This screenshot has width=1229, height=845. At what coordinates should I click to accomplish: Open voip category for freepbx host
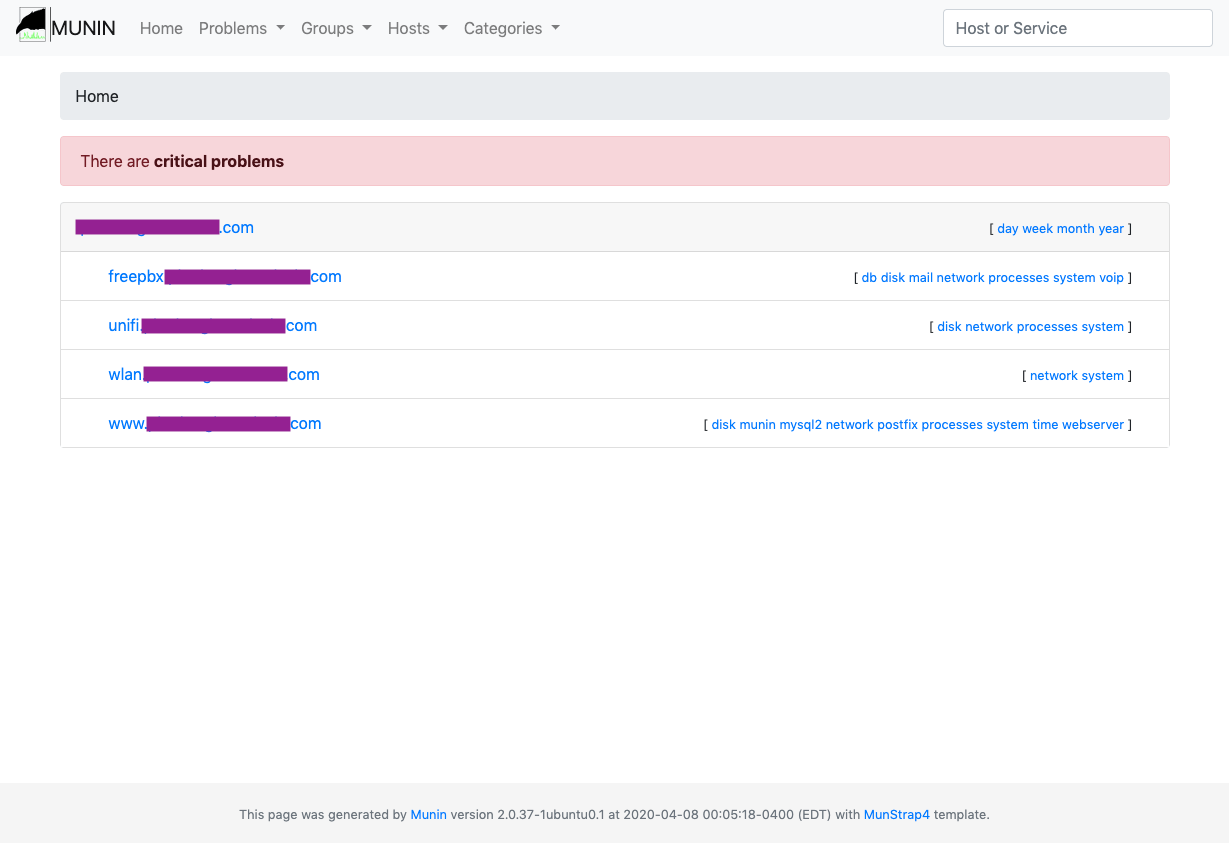[1111, 278]
